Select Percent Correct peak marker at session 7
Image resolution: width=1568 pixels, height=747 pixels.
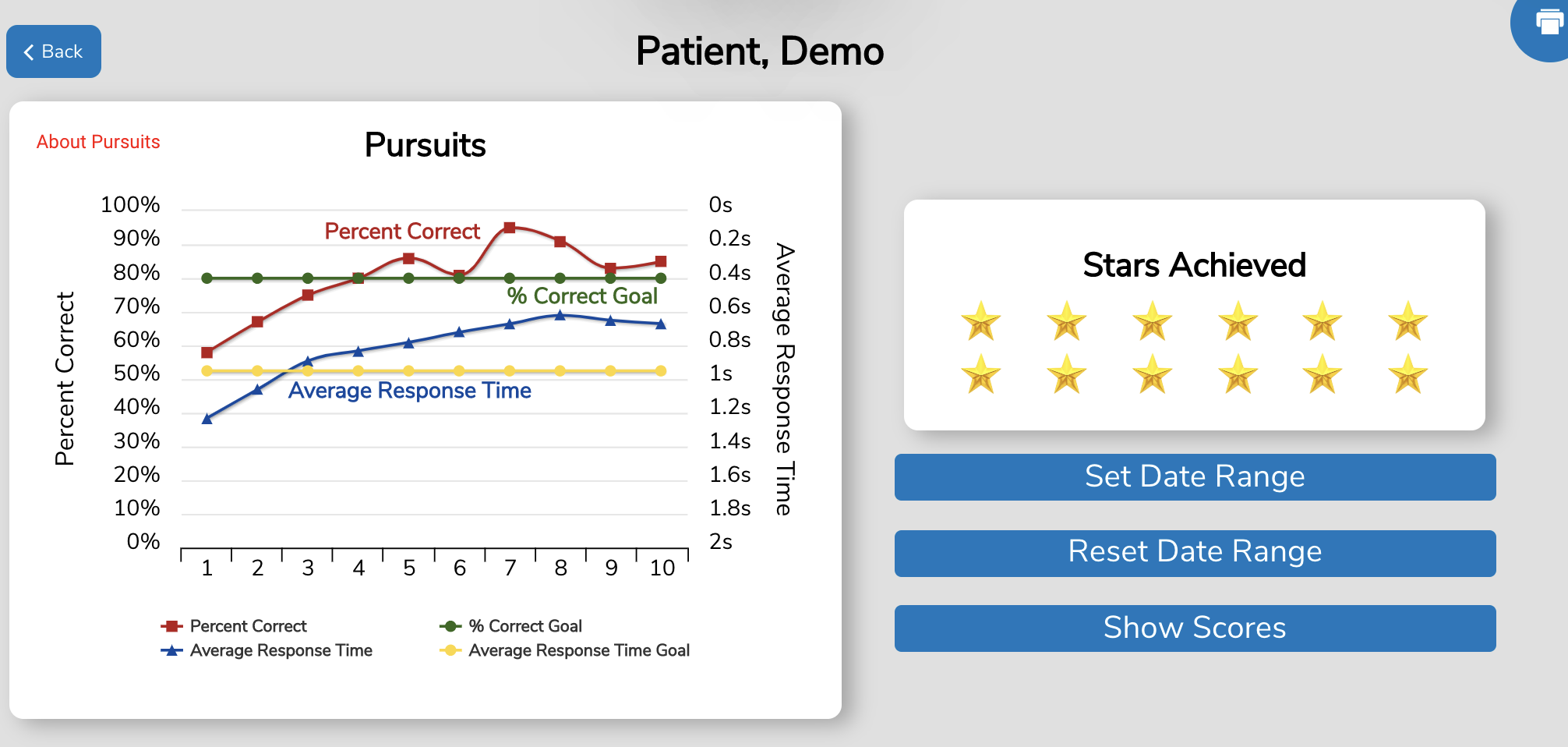click(x=510, y=228)
